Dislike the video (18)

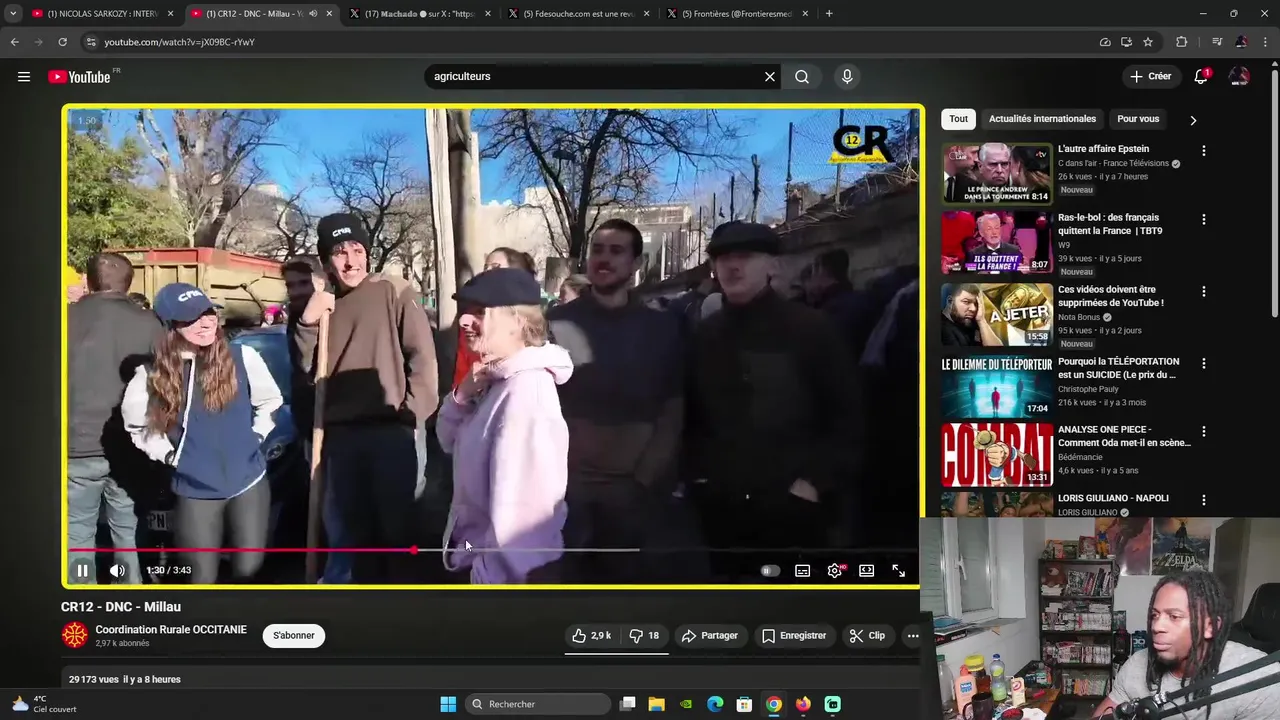click(644, 636)
